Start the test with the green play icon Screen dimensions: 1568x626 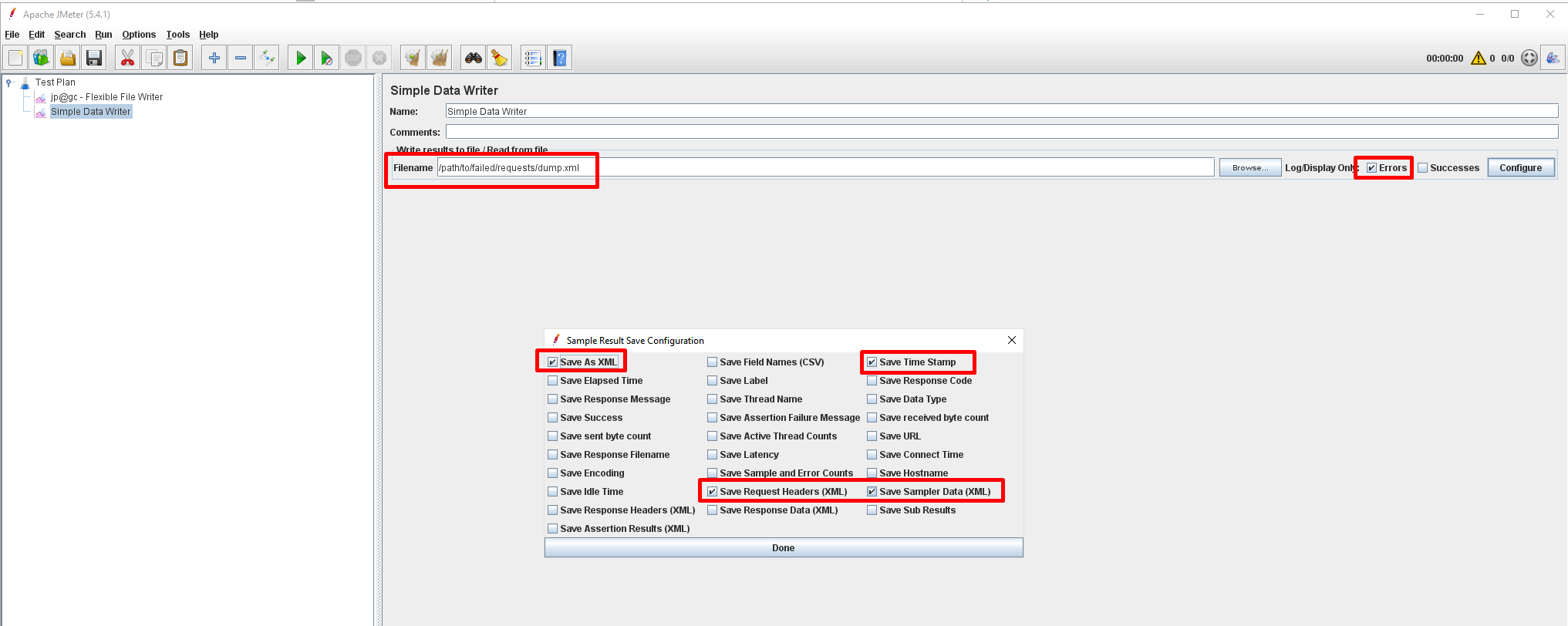301,58
